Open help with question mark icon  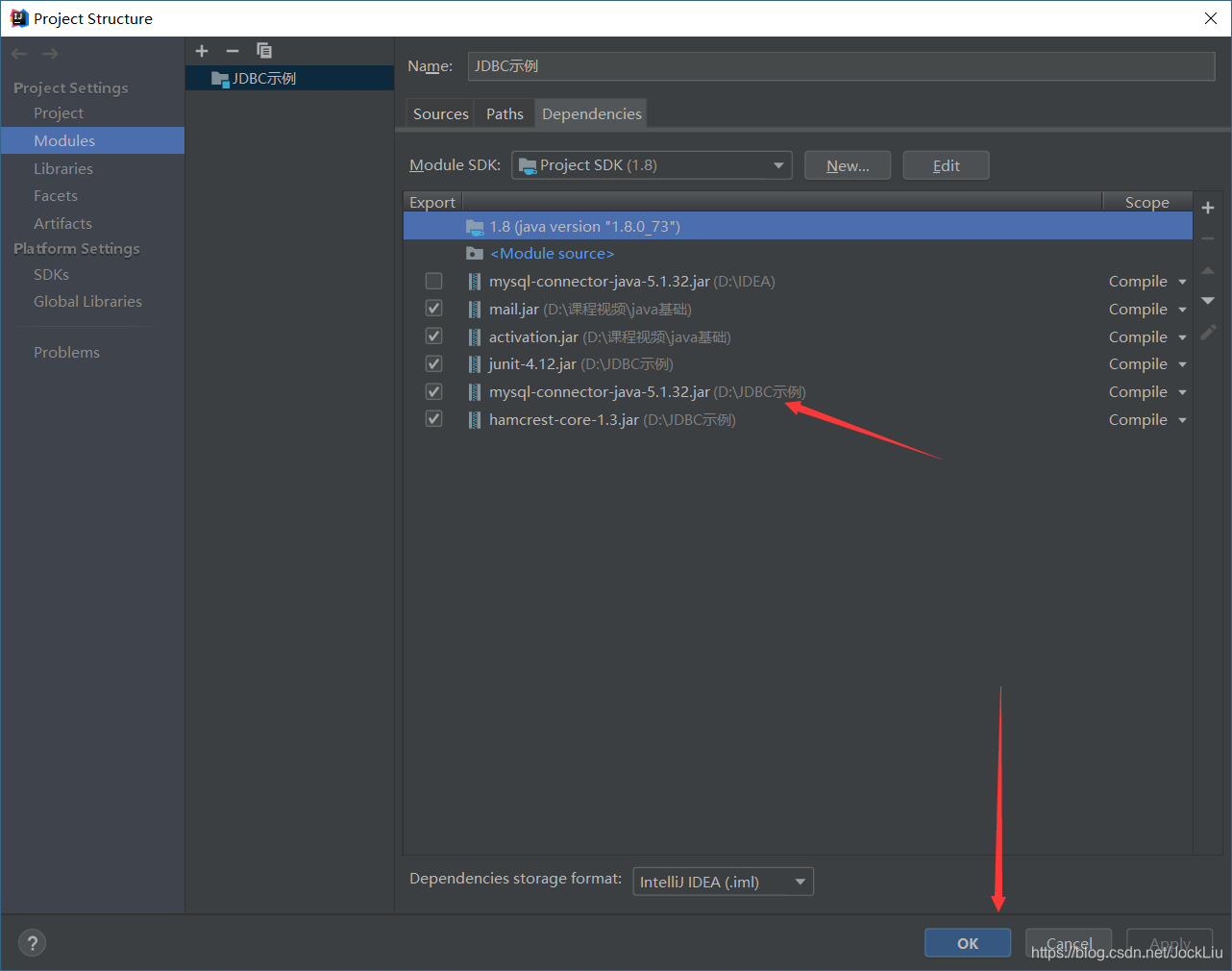pyautogui.click(x=32, y=943)
